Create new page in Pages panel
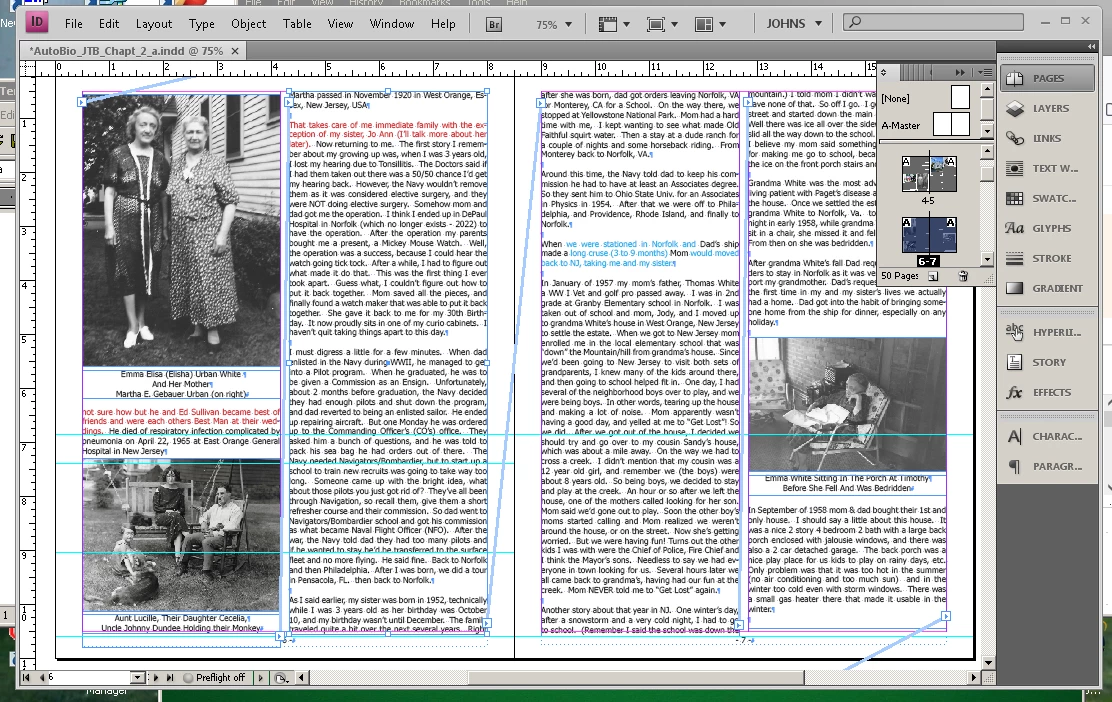 click(x=933, y=276)
